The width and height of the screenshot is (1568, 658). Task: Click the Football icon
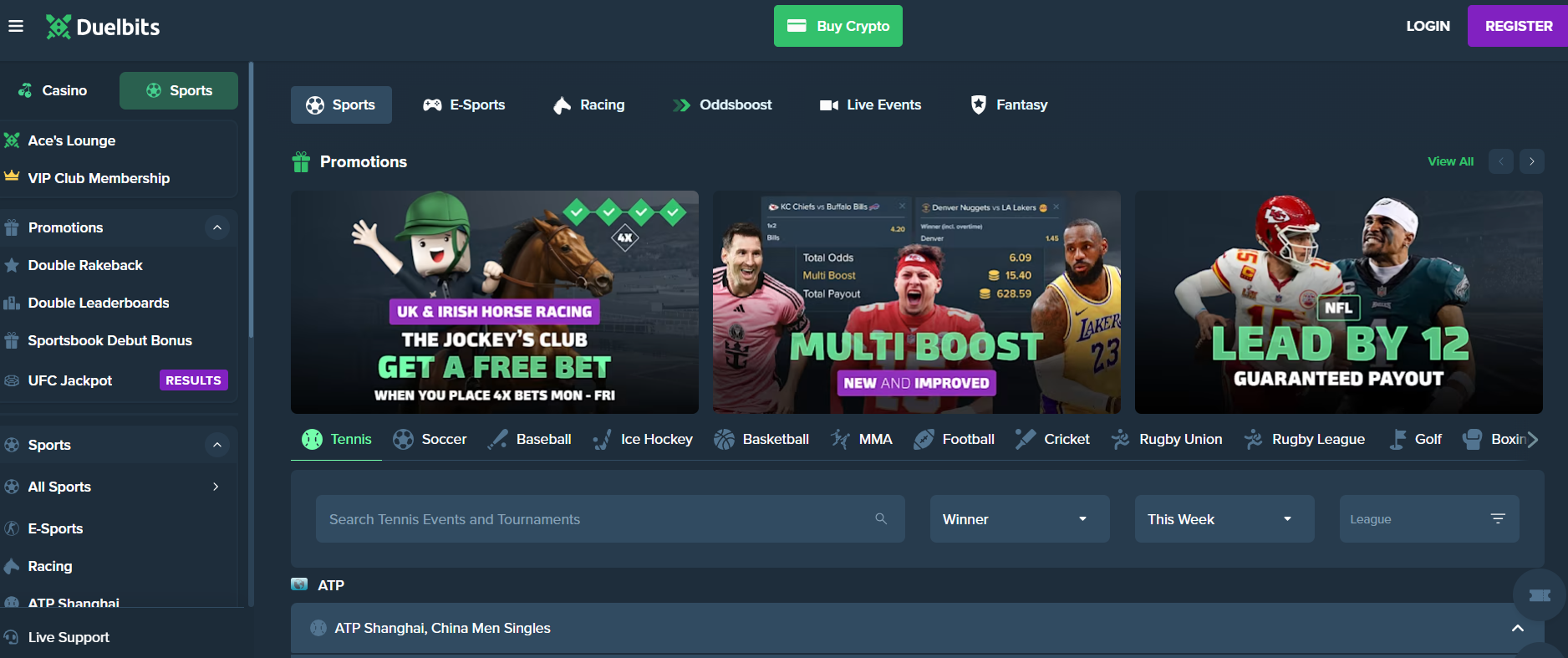(x=924, y=439)
